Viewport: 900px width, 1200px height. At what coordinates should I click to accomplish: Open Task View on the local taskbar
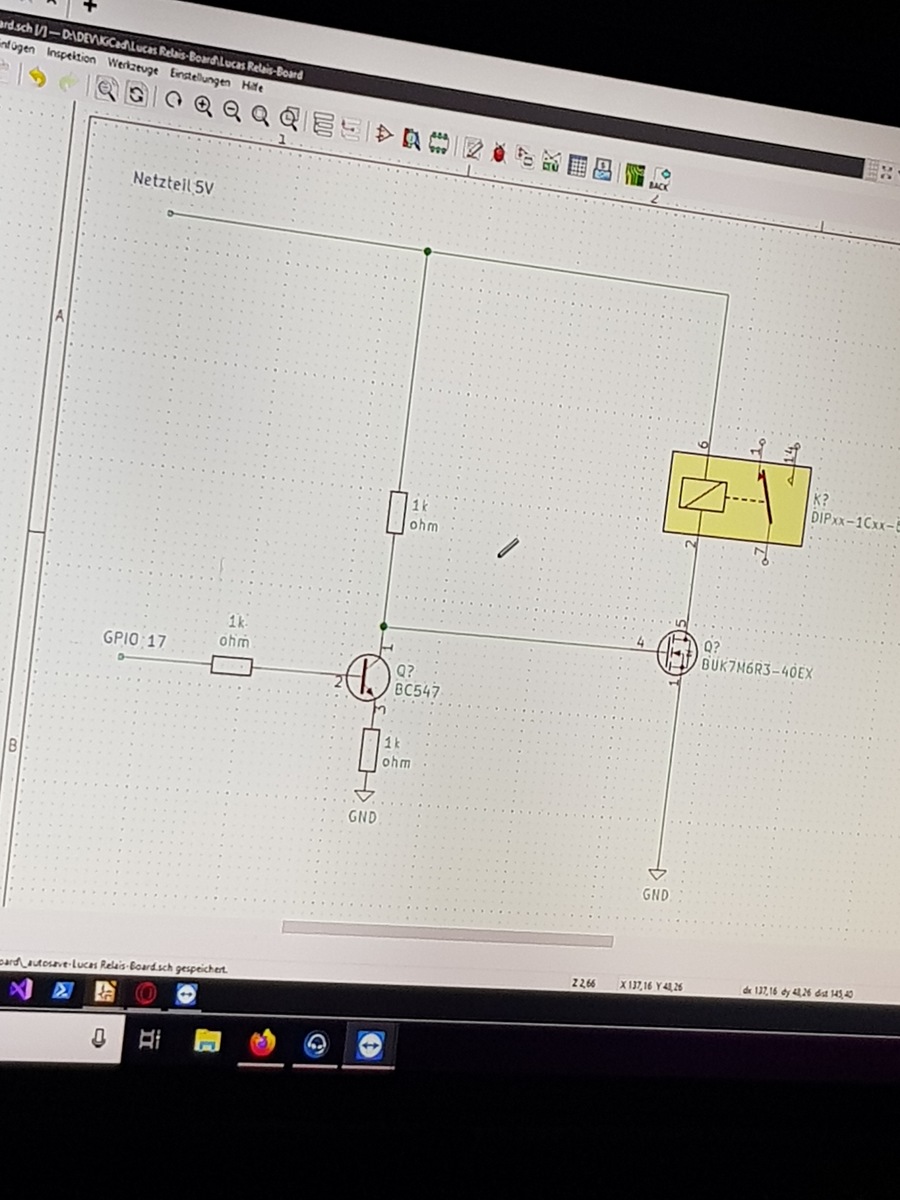(149, 1040)
